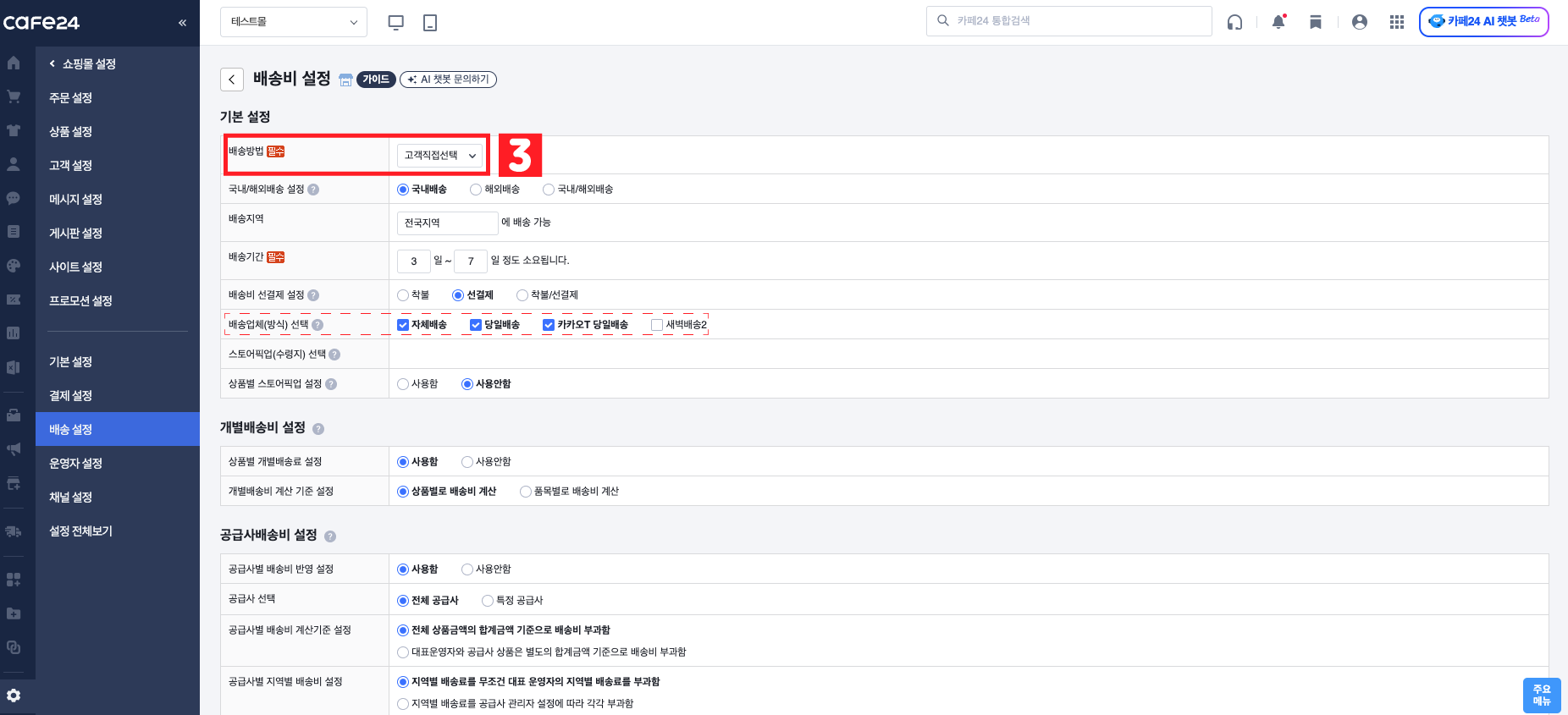1568x715 pixels.
Task: Open 운영자 설정 in the sidebar menu
Action: tap(76, 463)
